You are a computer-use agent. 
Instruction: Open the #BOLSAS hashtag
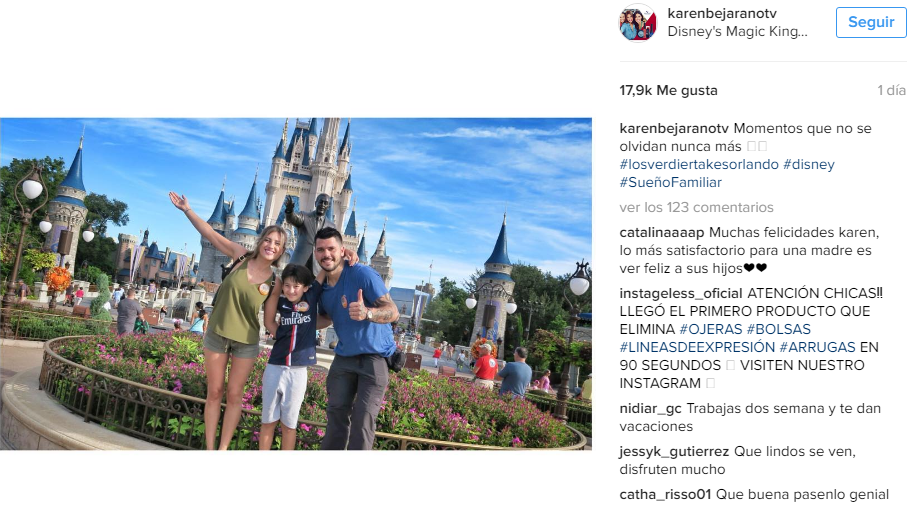[x=778, y=329]
